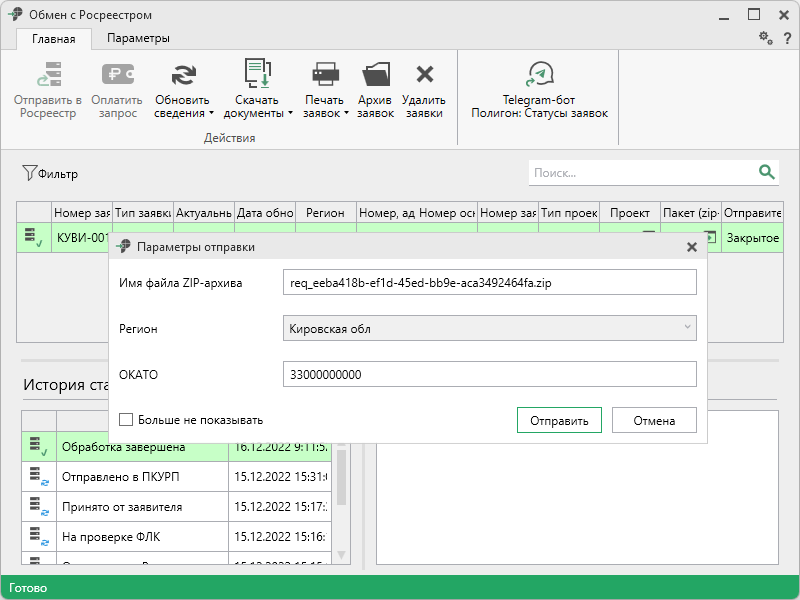Enable the Больше не показывать checkbox
The height and width of the screenshot is (600, 800).
tap(126, 420)
